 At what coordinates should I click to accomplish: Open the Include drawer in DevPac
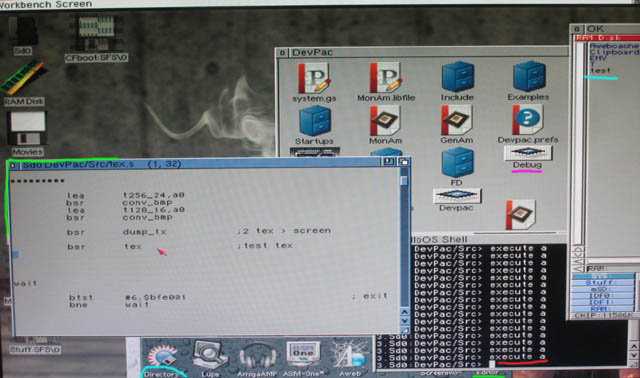tap(457, 81)
